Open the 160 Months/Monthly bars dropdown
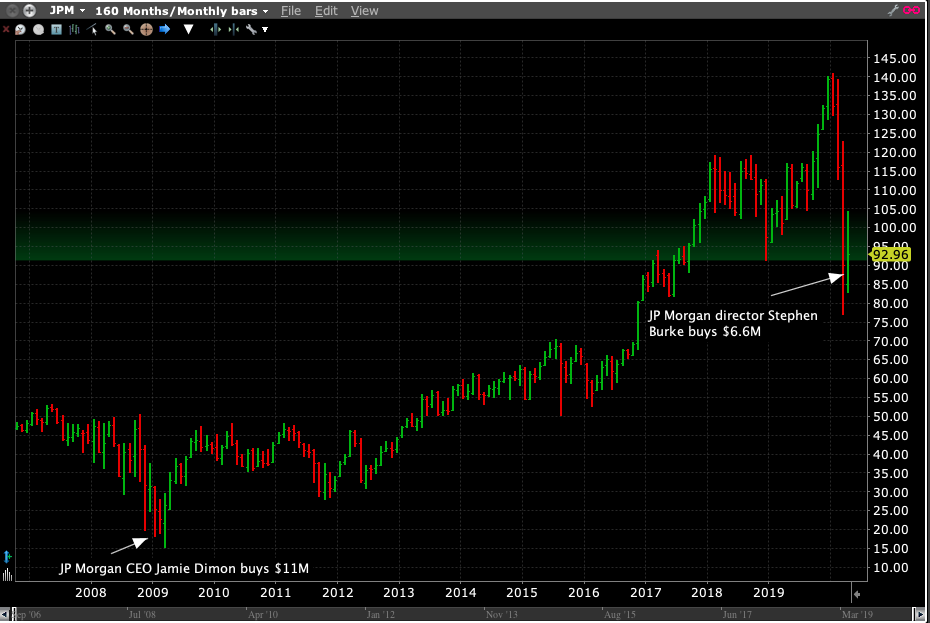Image resolution: width=930 pixels, height=623 pixels. point(181,11)
